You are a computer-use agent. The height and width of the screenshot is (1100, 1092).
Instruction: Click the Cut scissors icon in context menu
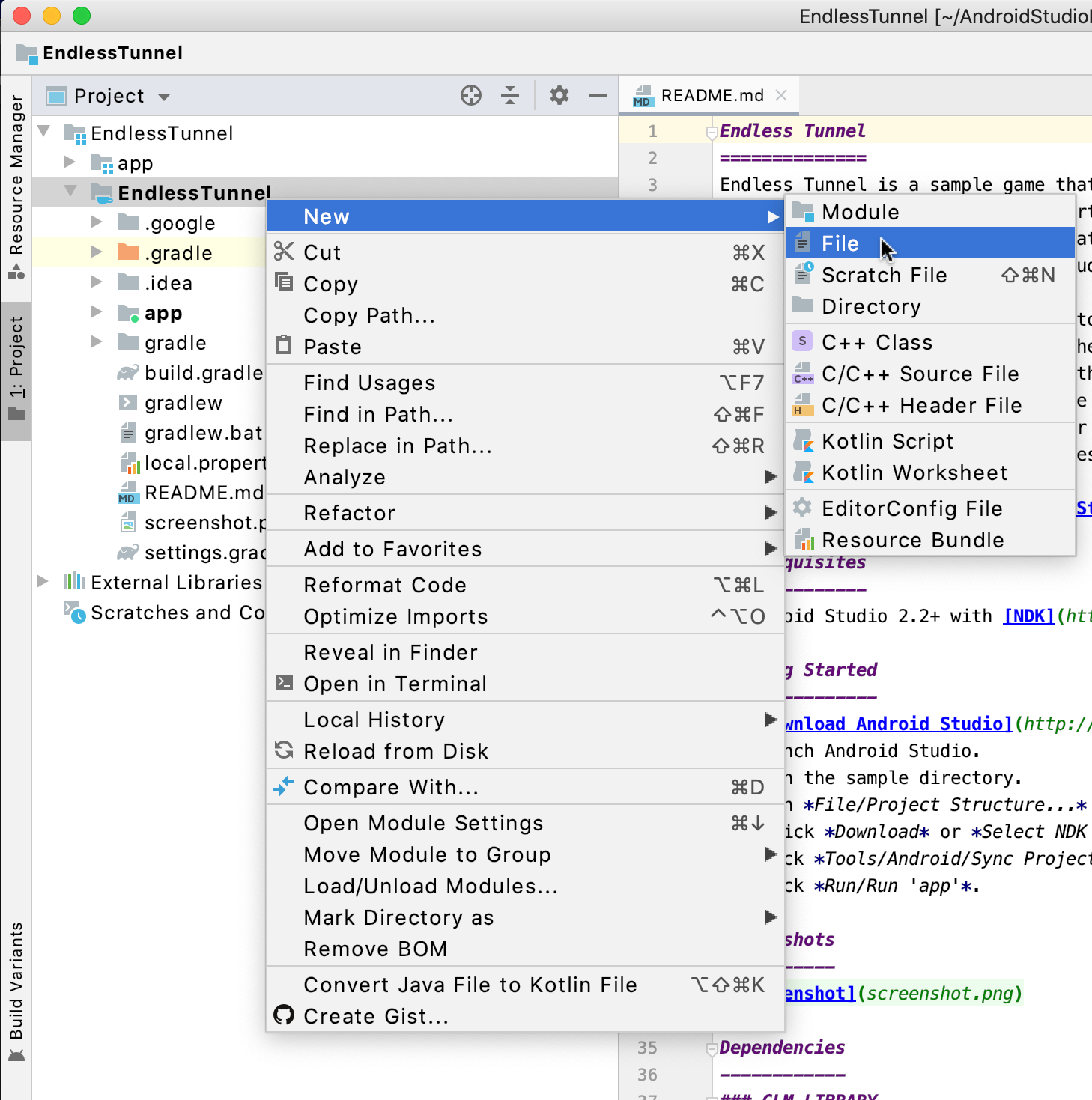[x=284, y=252]
